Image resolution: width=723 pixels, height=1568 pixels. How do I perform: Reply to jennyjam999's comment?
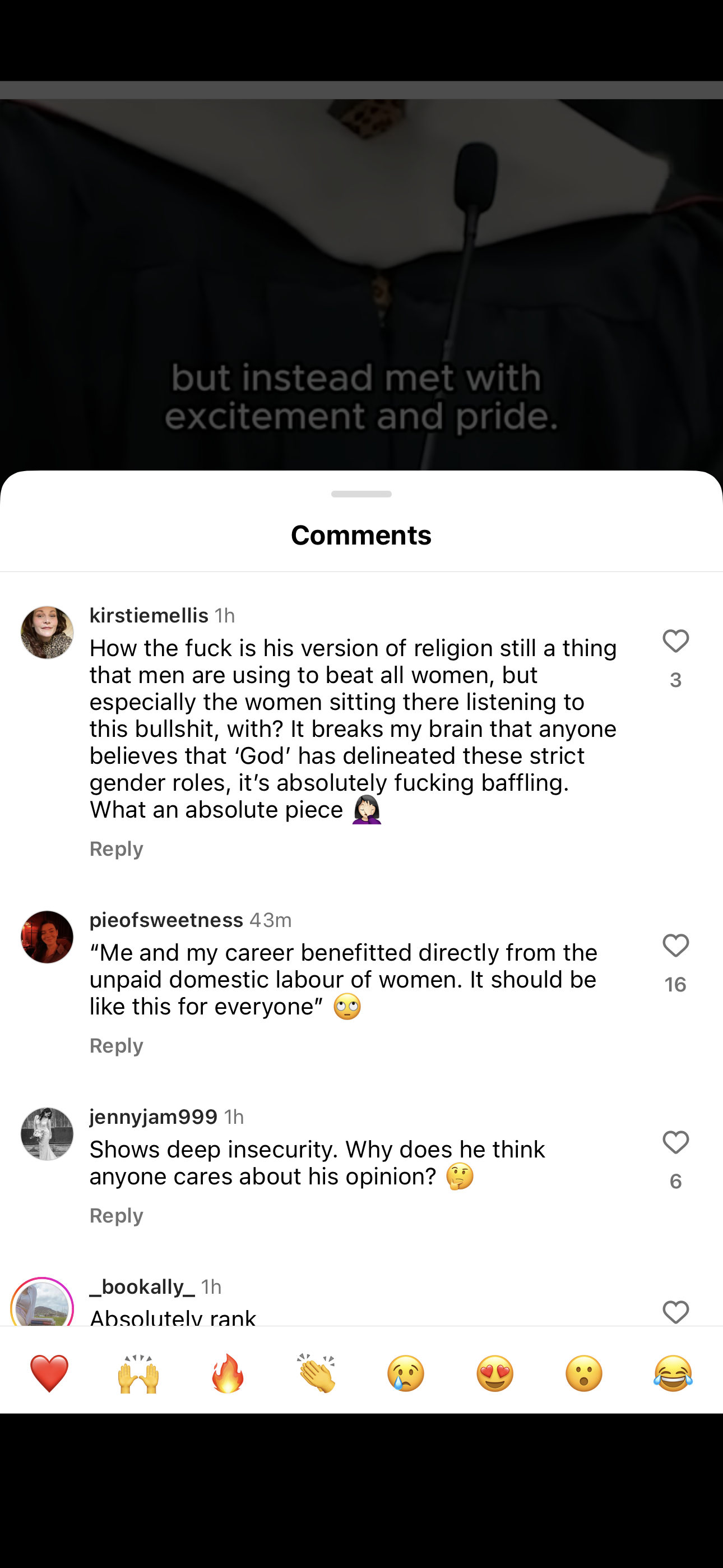point(116,1216)
